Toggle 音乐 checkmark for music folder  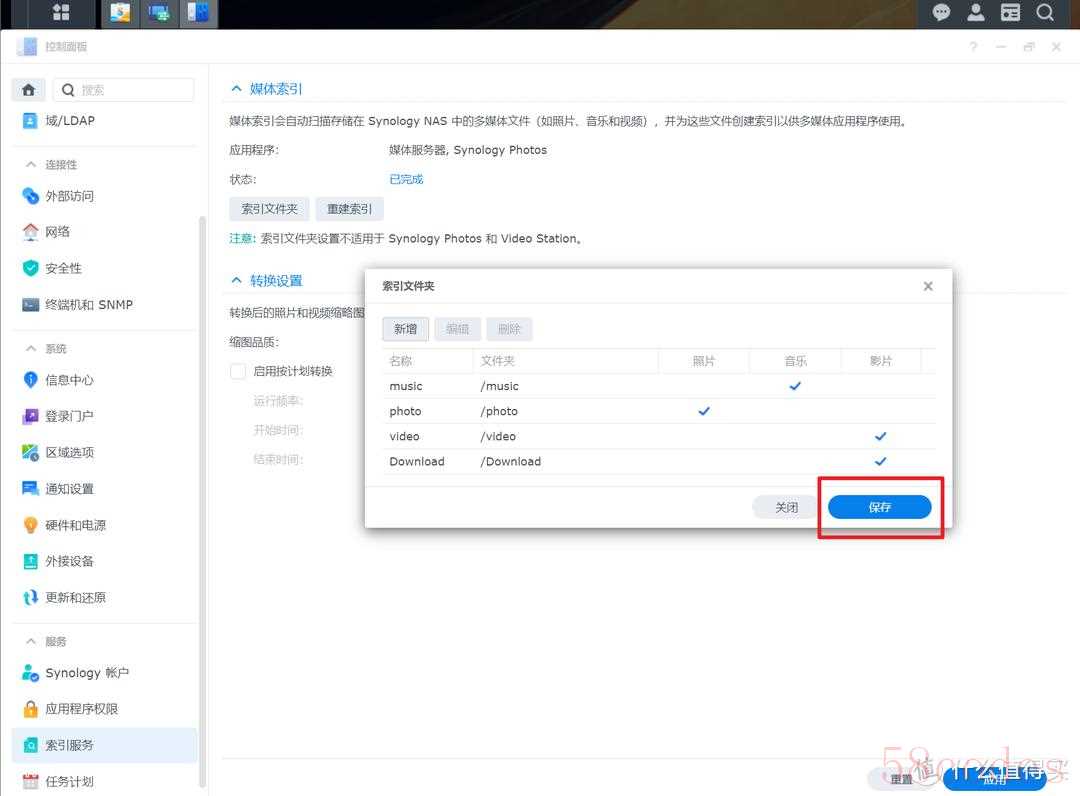point(795,386)
